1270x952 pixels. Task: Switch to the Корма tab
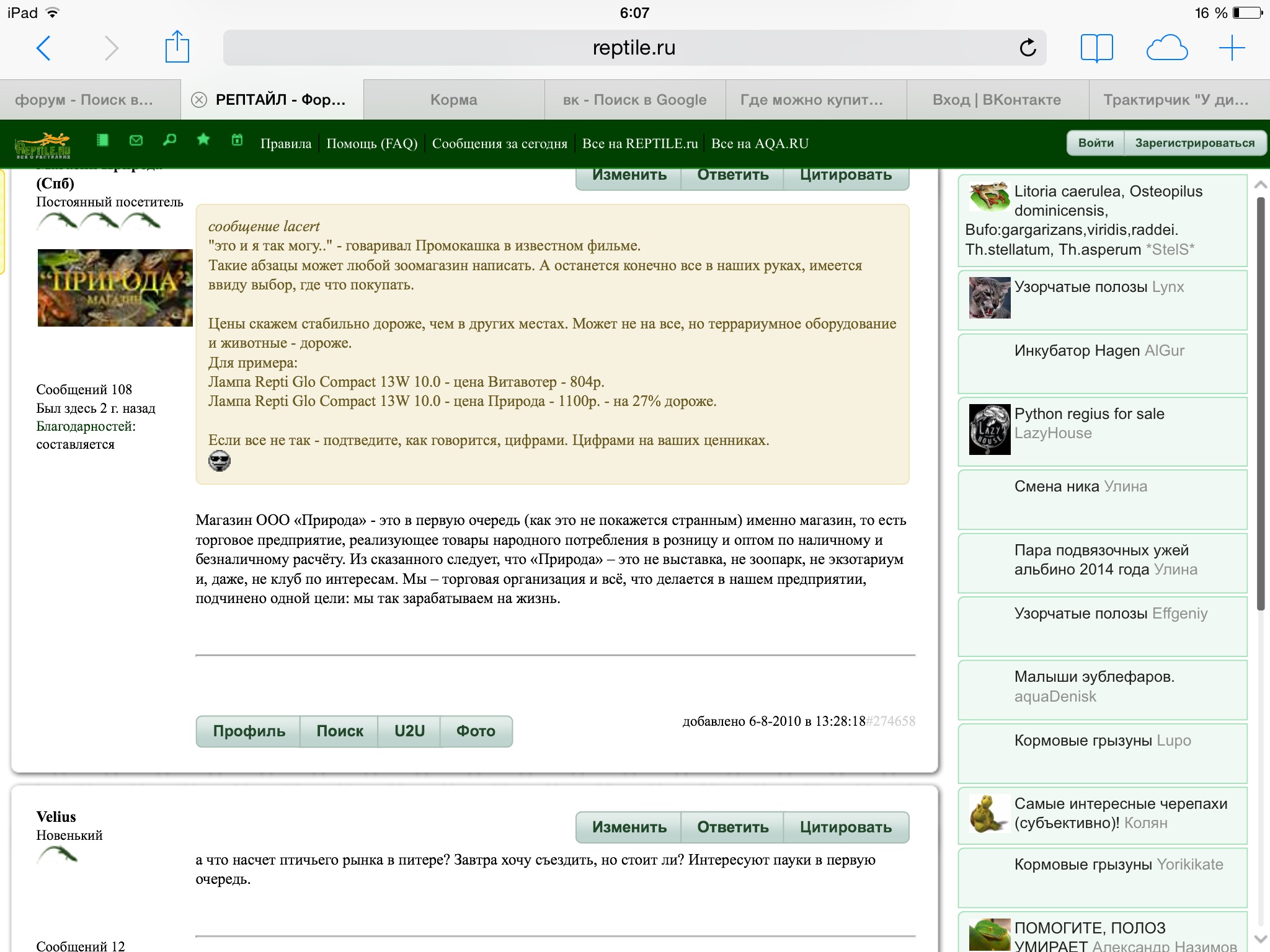454,100
